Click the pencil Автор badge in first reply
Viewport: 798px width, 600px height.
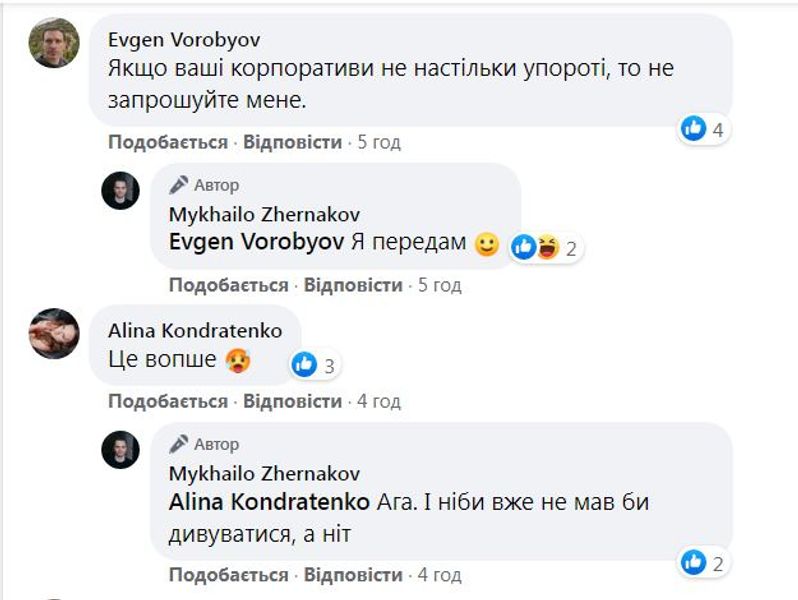(205, 185)
